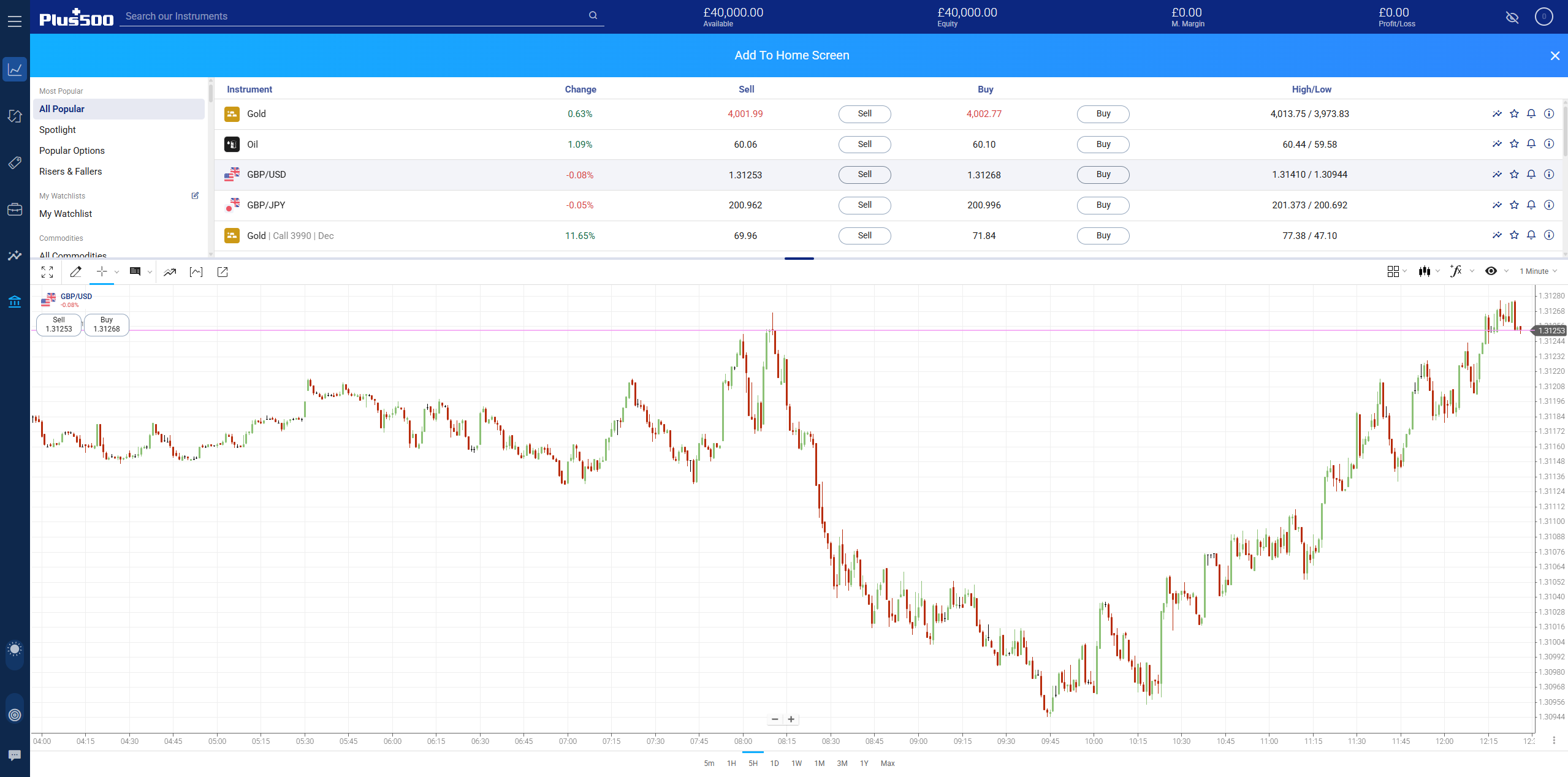
Task: Open the 1 Minute timeframe dropdown
Action: (x=1536, y=271)
